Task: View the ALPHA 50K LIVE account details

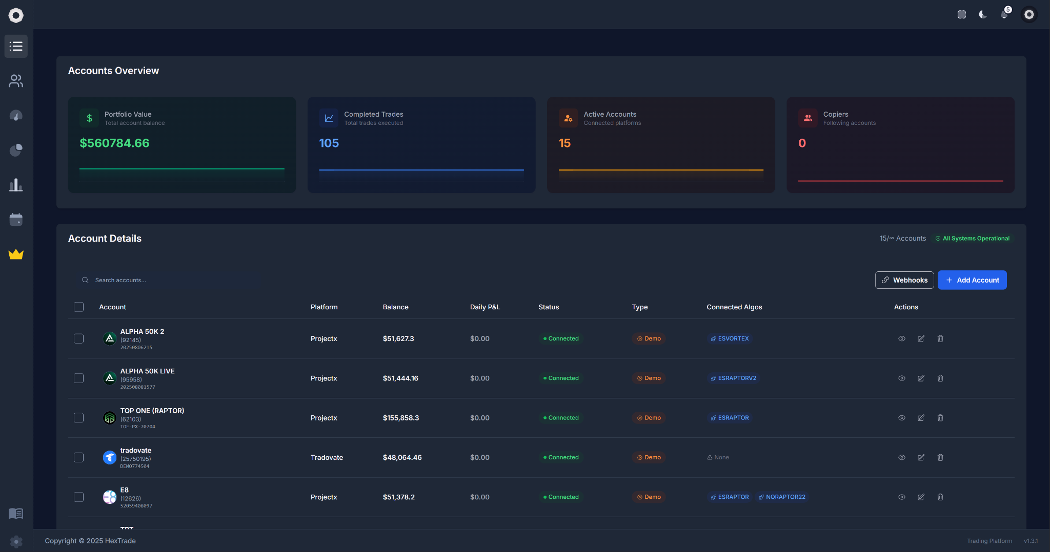Action: (901, 378)
